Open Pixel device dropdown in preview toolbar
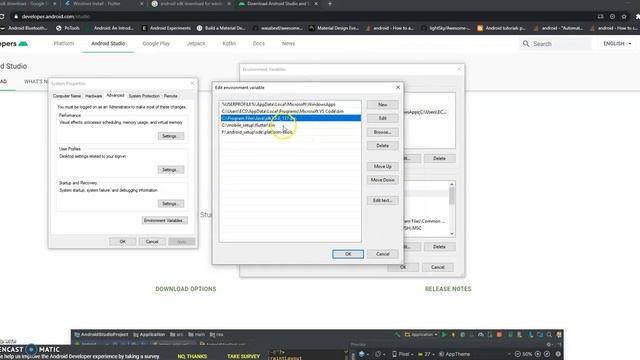This screenshot has width=640, height=360. click(x=402, y=354)
